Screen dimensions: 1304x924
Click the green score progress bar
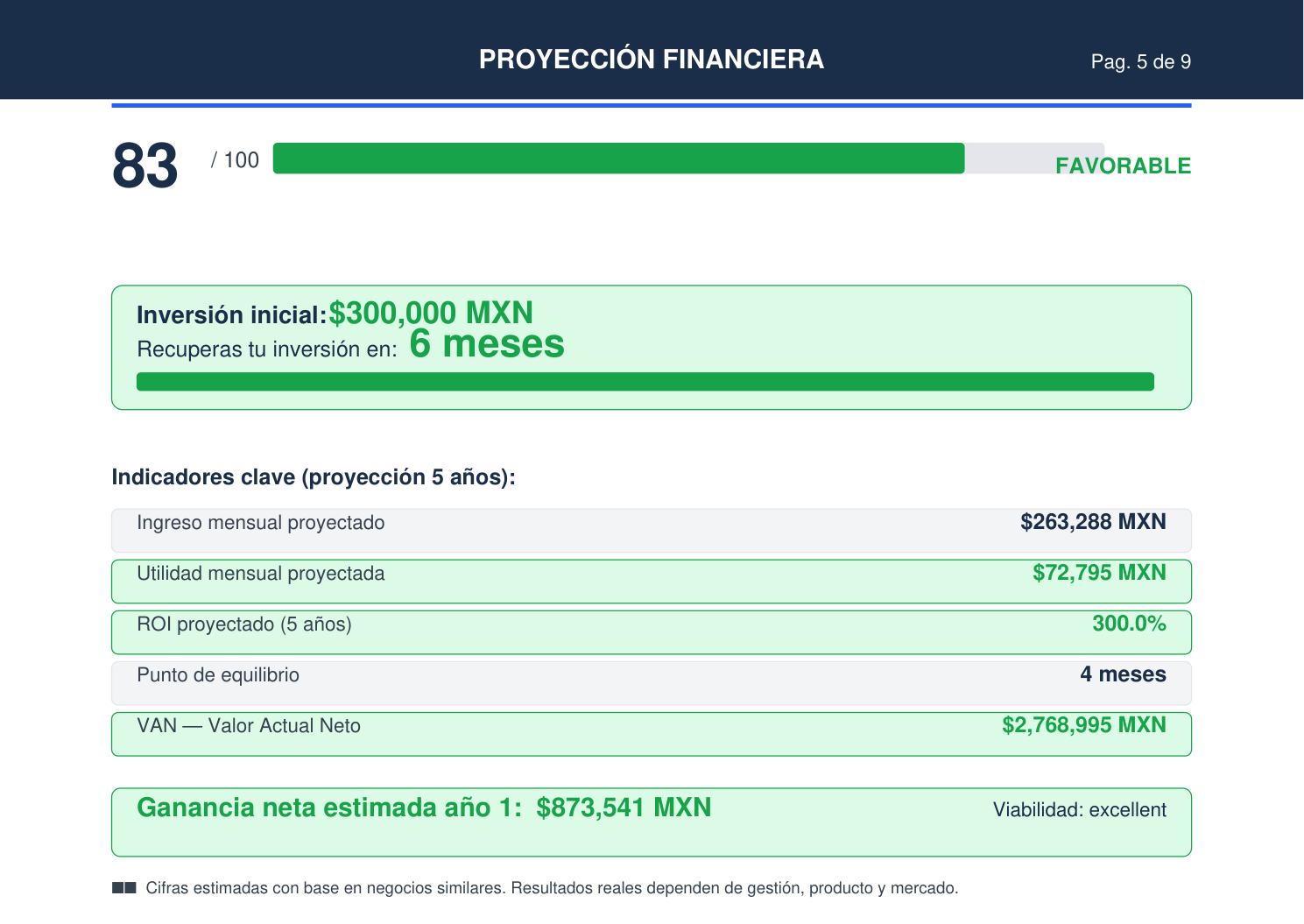tap(618, 159)
